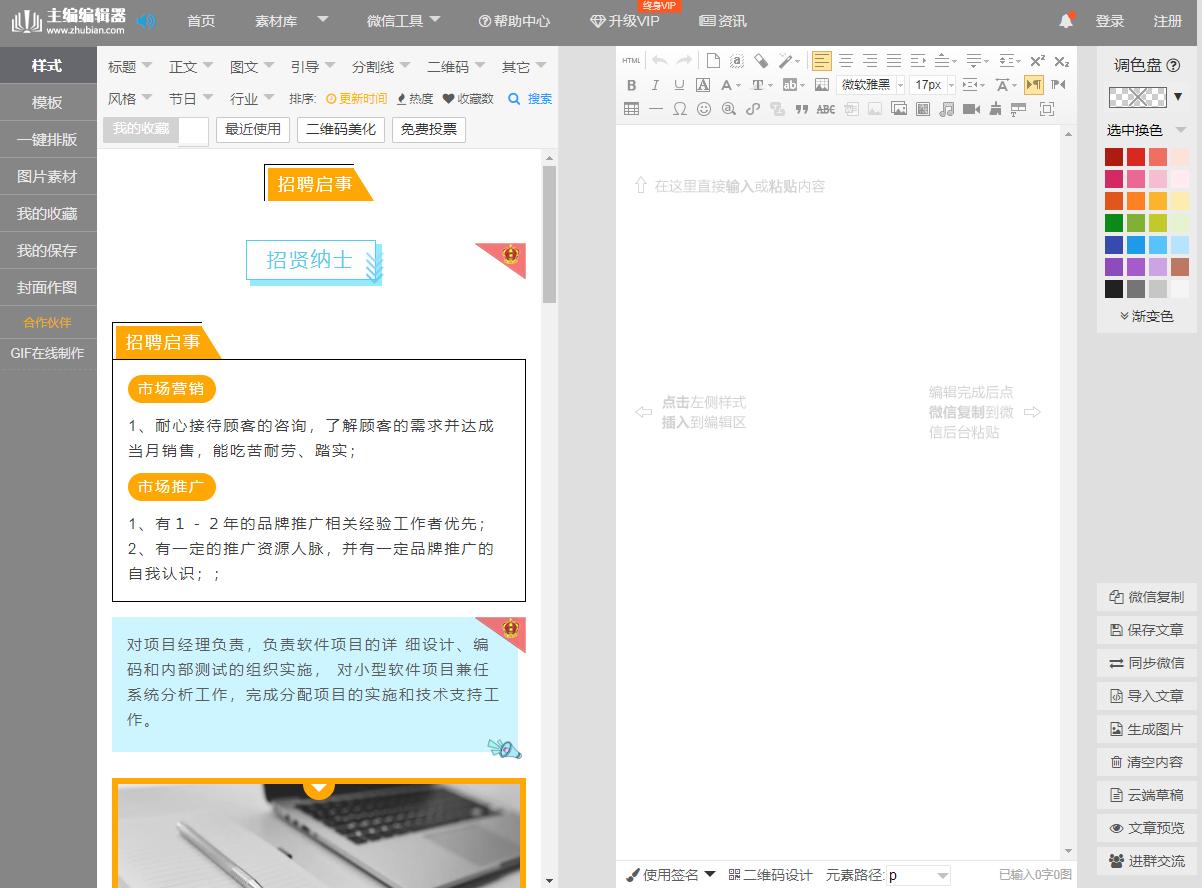Switch to the 模板 sidebar tab
Viewport: 1202px width, 888px height.
tap(47, 101)
